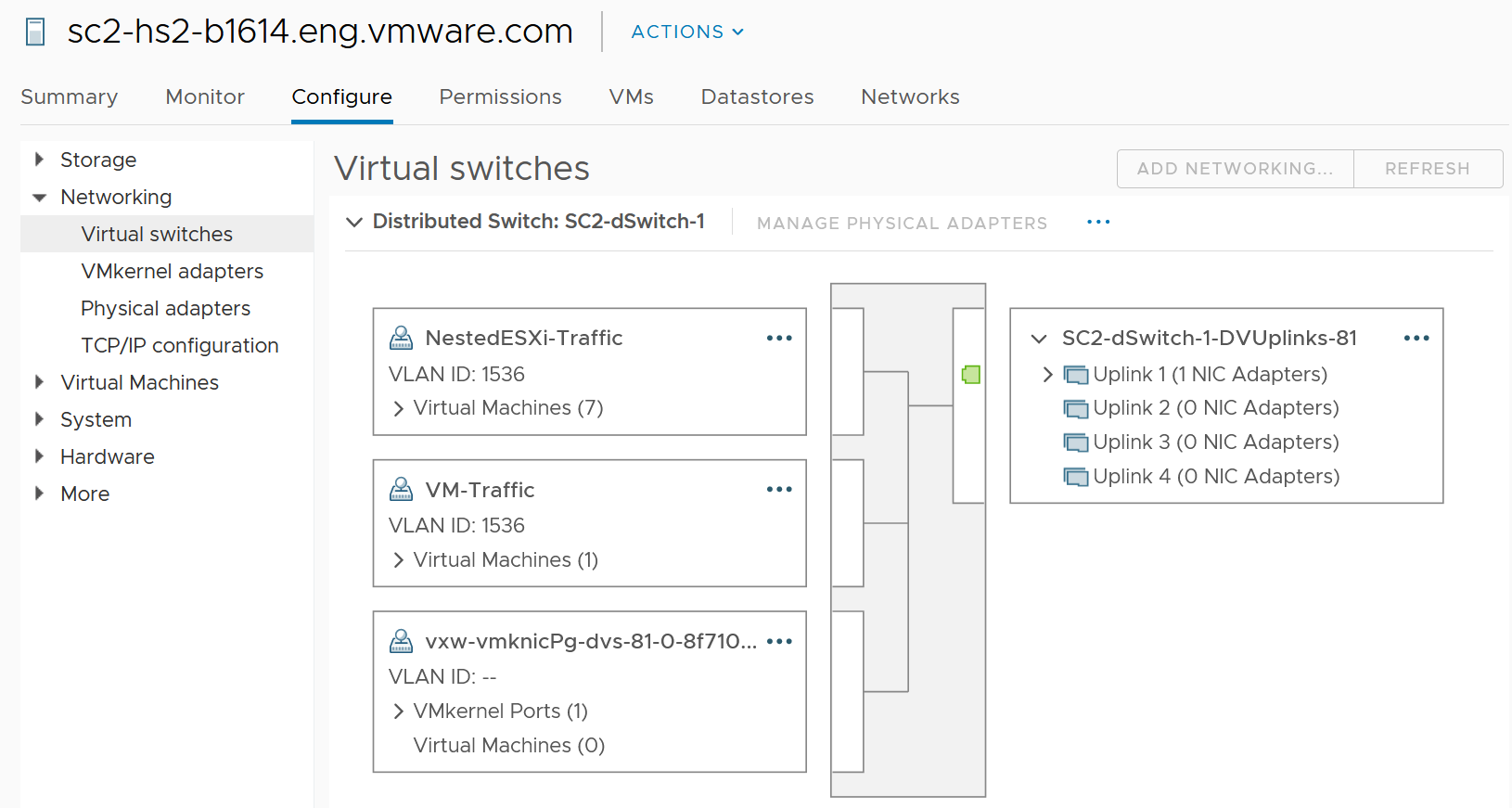1512x808 pixels.
Task: Collapse the Networking section arrow
Action: [x=39, y=197]
